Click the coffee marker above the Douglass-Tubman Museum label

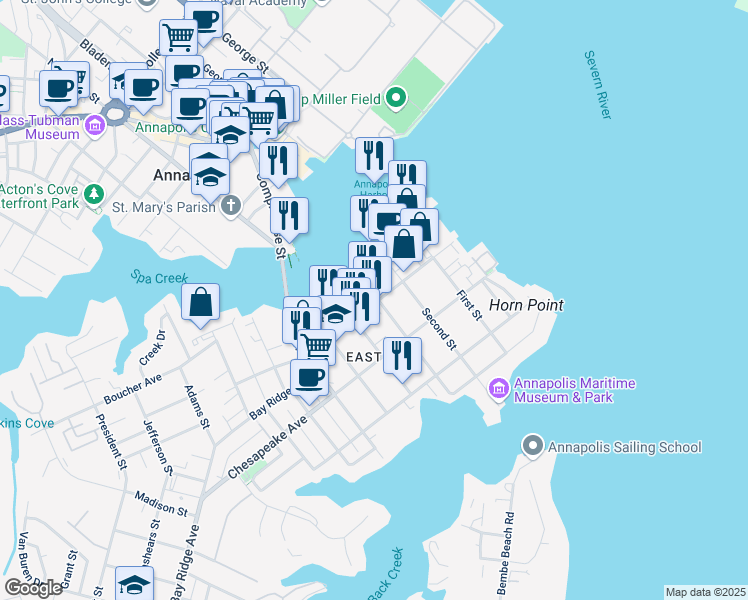point(59,89)
